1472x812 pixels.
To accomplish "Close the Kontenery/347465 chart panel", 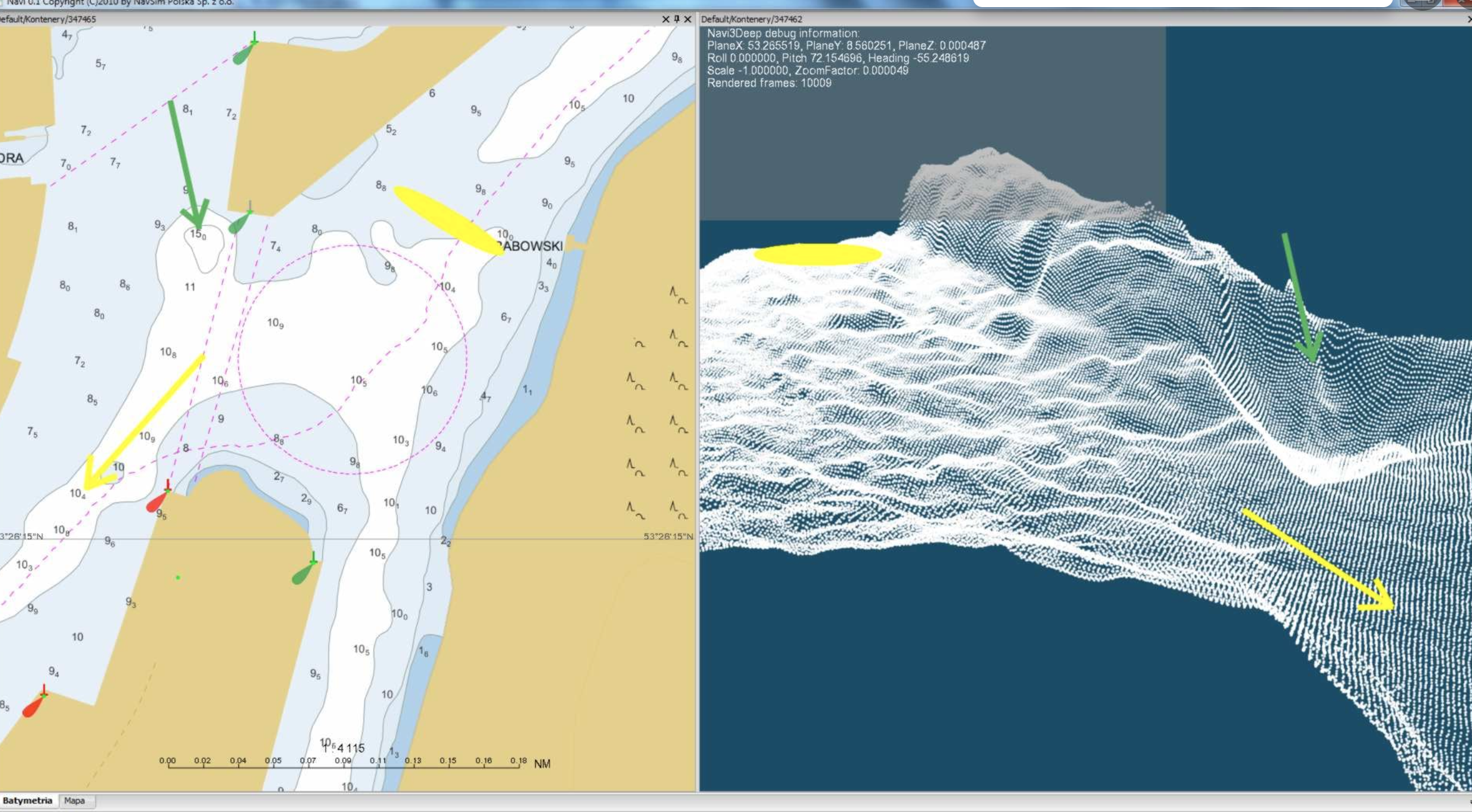I will click(x=688, y=19).
